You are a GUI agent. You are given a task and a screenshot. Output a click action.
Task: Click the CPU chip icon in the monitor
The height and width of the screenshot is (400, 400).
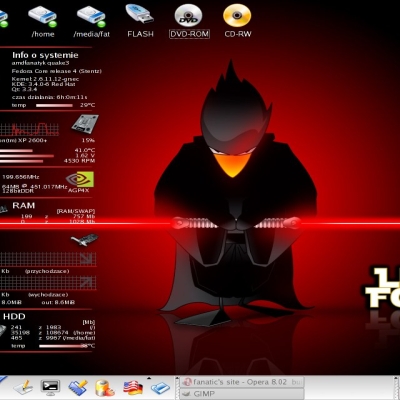[x=85, y=124]
